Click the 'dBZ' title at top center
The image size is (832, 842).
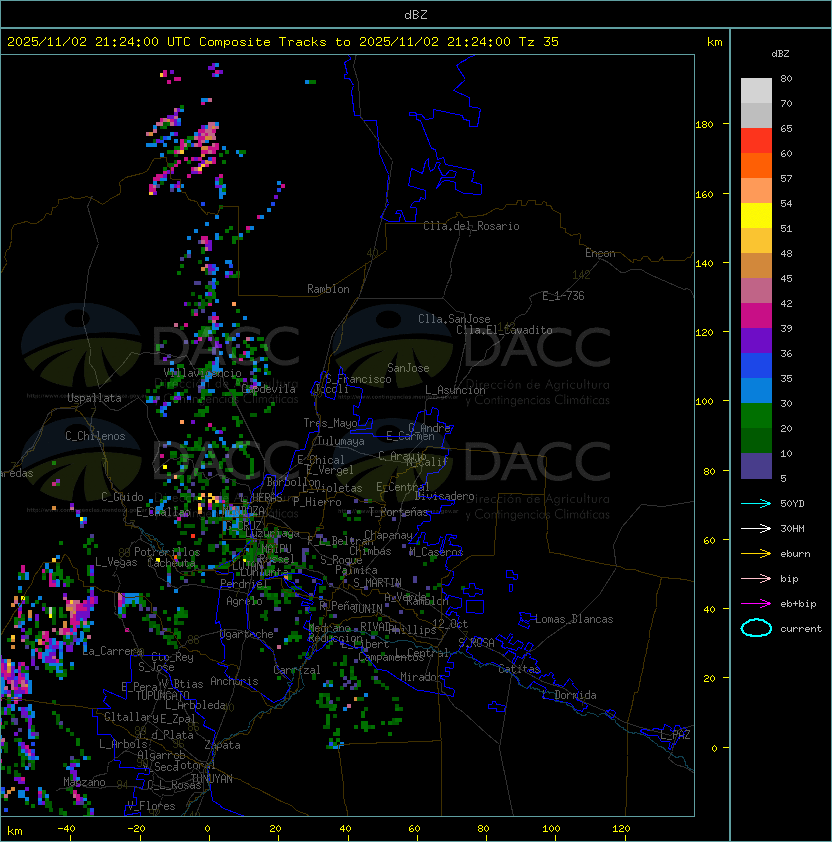416,15
